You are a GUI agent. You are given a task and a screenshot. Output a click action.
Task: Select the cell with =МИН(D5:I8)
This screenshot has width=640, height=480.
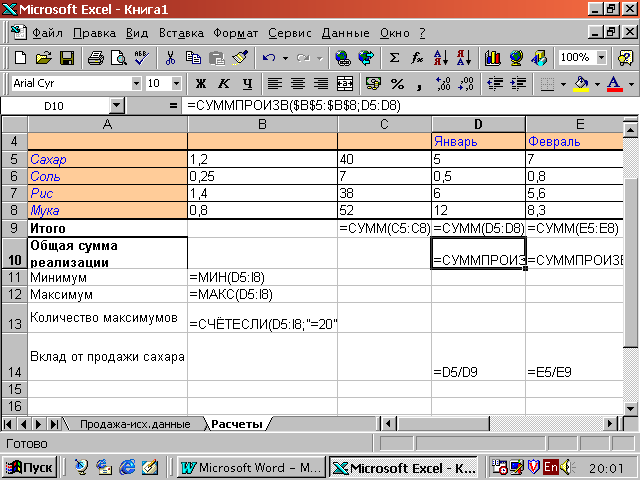pos(262,277)
